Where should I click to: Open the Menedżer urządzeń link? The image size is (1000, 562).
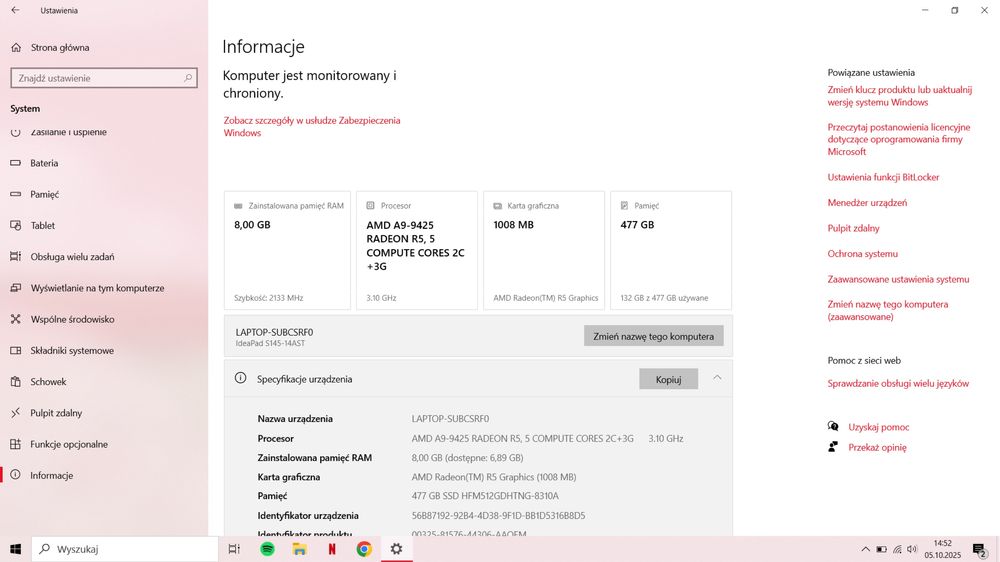click(867, 203)
